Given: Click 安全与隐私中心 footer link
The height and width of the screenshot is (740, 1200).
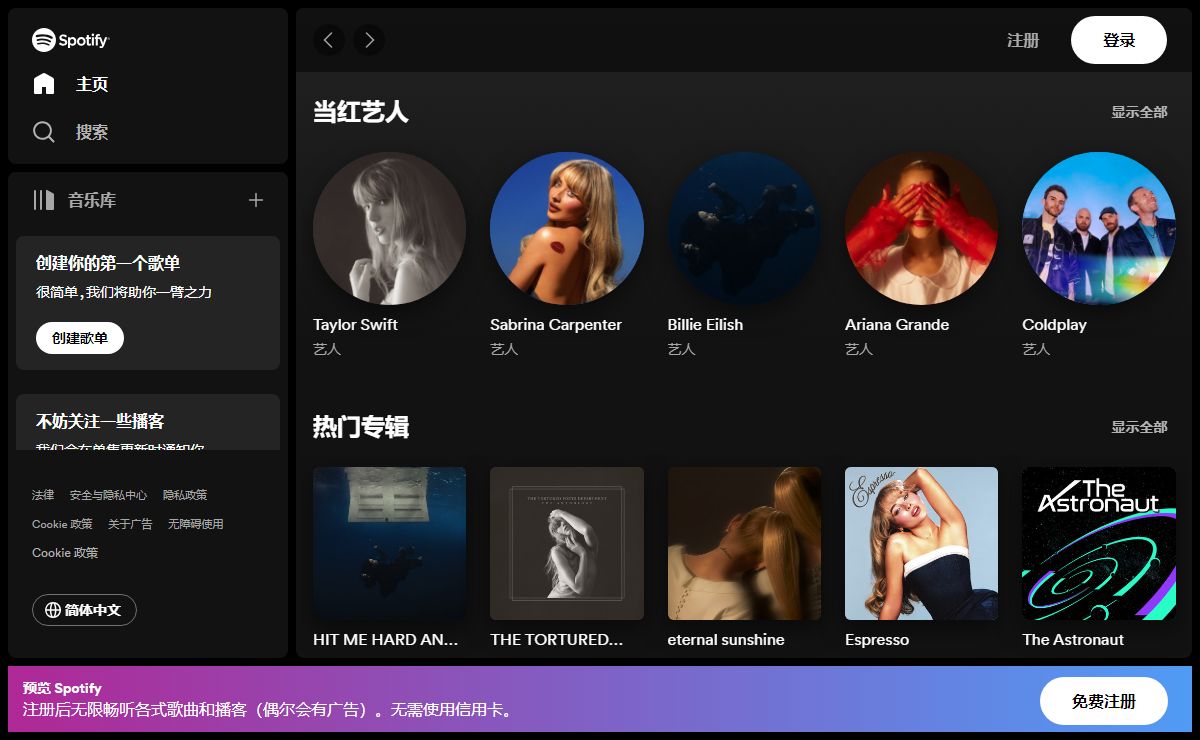Looking at the screenshot, I should point(108,495).
